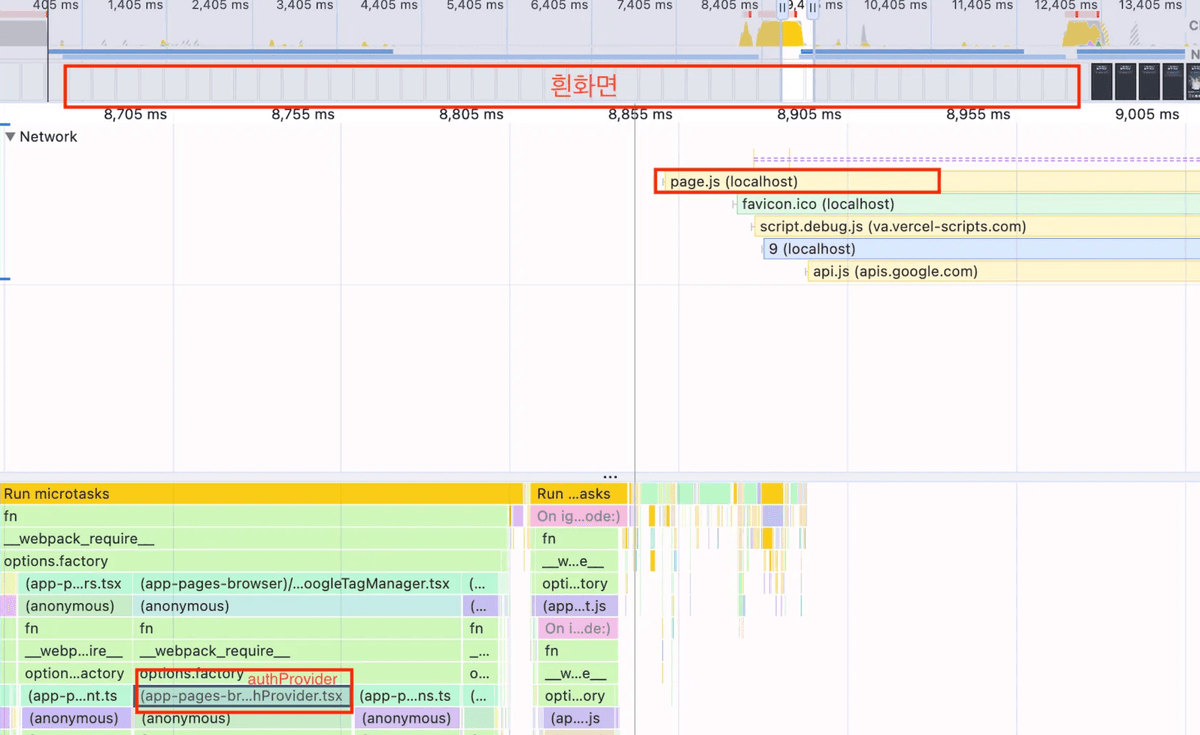Click the script.debug.js network request
Viewport: 1200px width, 735px height.
point(892,227)
